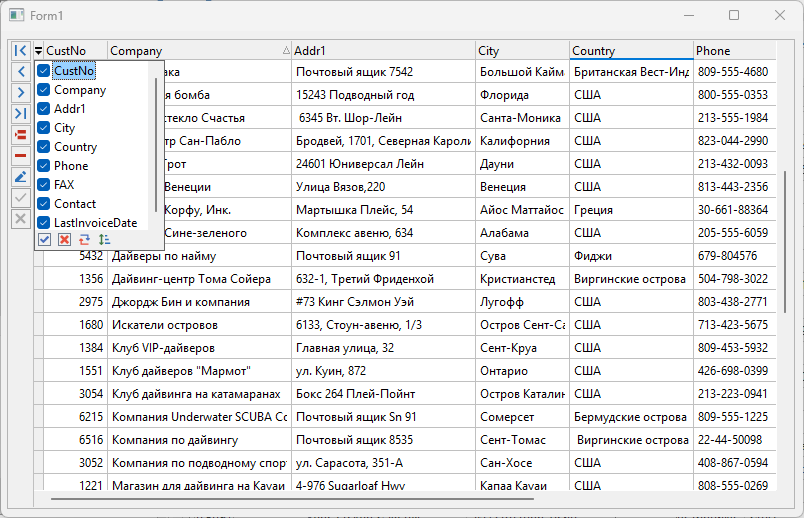Click the red delete record icon
The height and width of the screenshot is (518, 804).
point(20,155)
